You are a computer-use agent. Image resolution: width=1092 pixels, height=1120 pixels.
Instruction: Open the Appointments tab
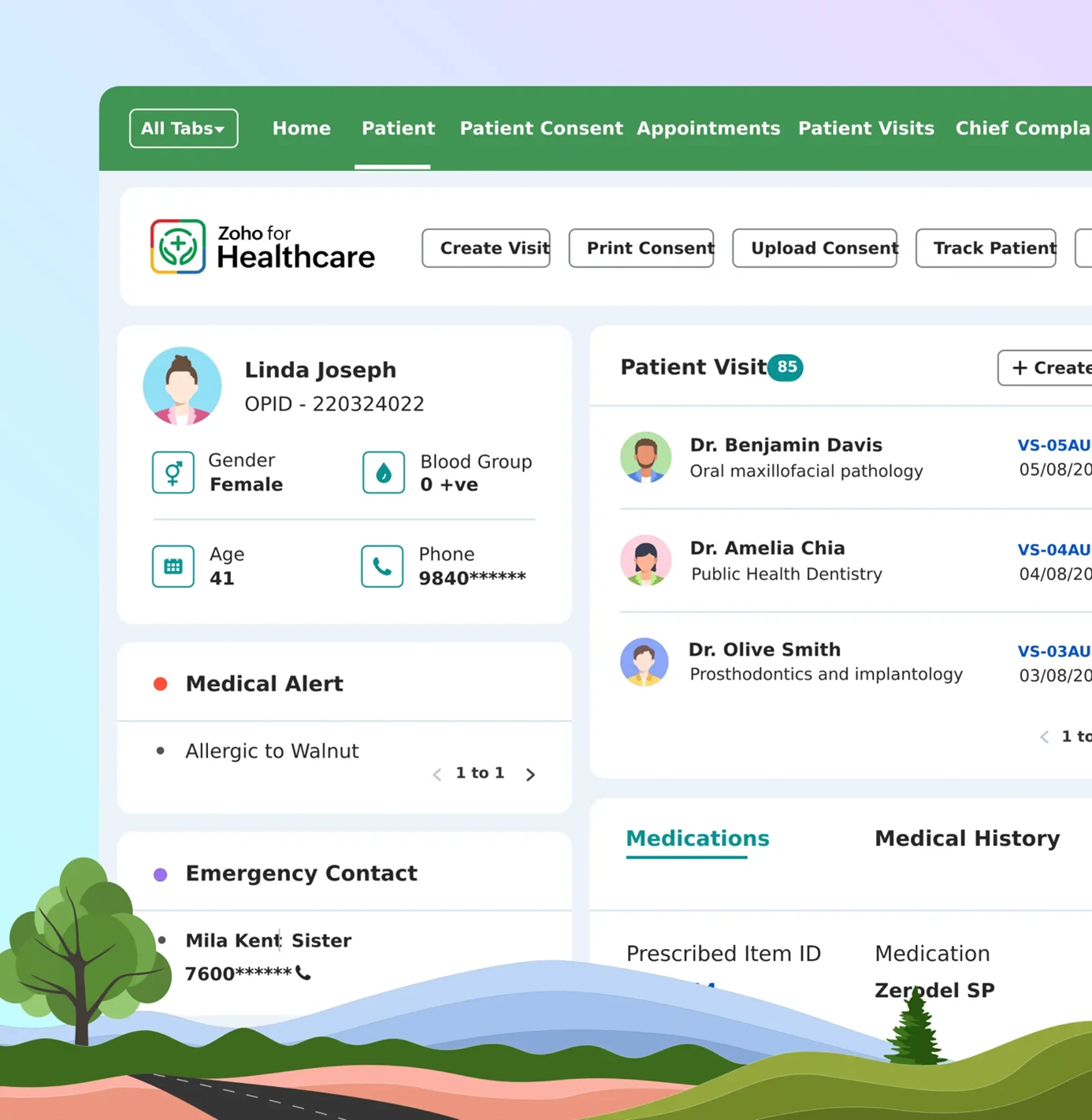[x=708, y=128]
